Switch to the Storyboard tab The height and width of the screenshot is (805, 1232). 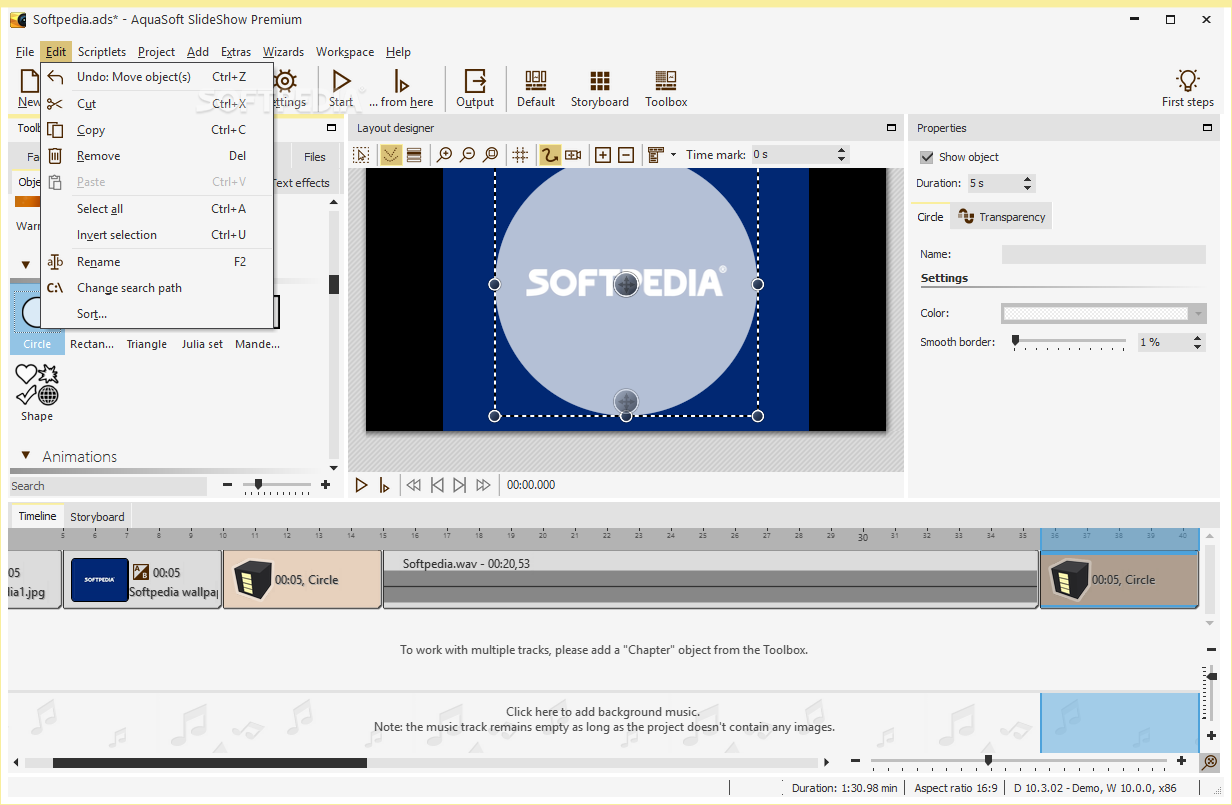coord(97,517)
